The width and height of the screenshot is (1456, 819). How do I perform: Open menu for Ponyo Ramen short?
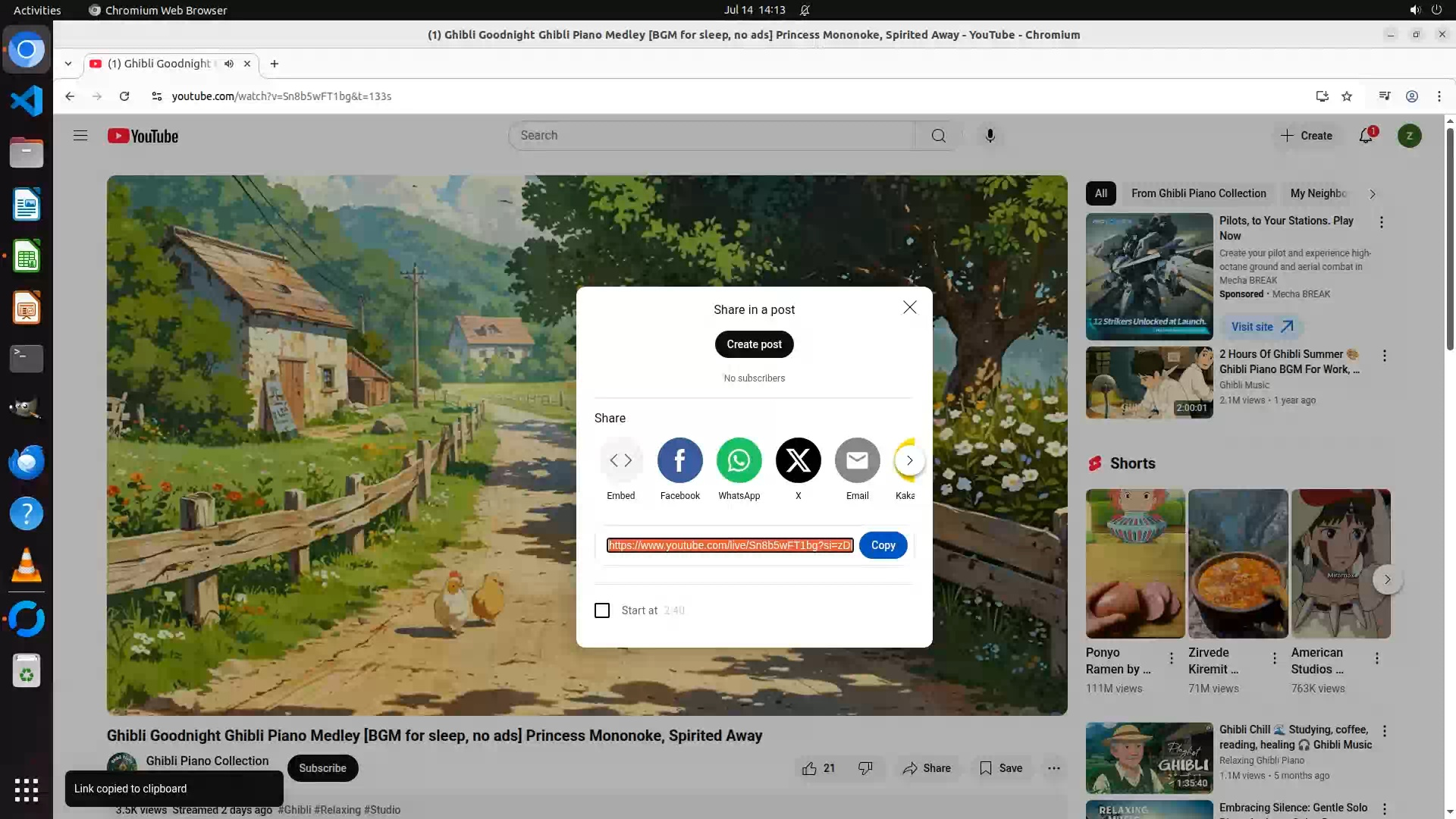pos(1172,658)
